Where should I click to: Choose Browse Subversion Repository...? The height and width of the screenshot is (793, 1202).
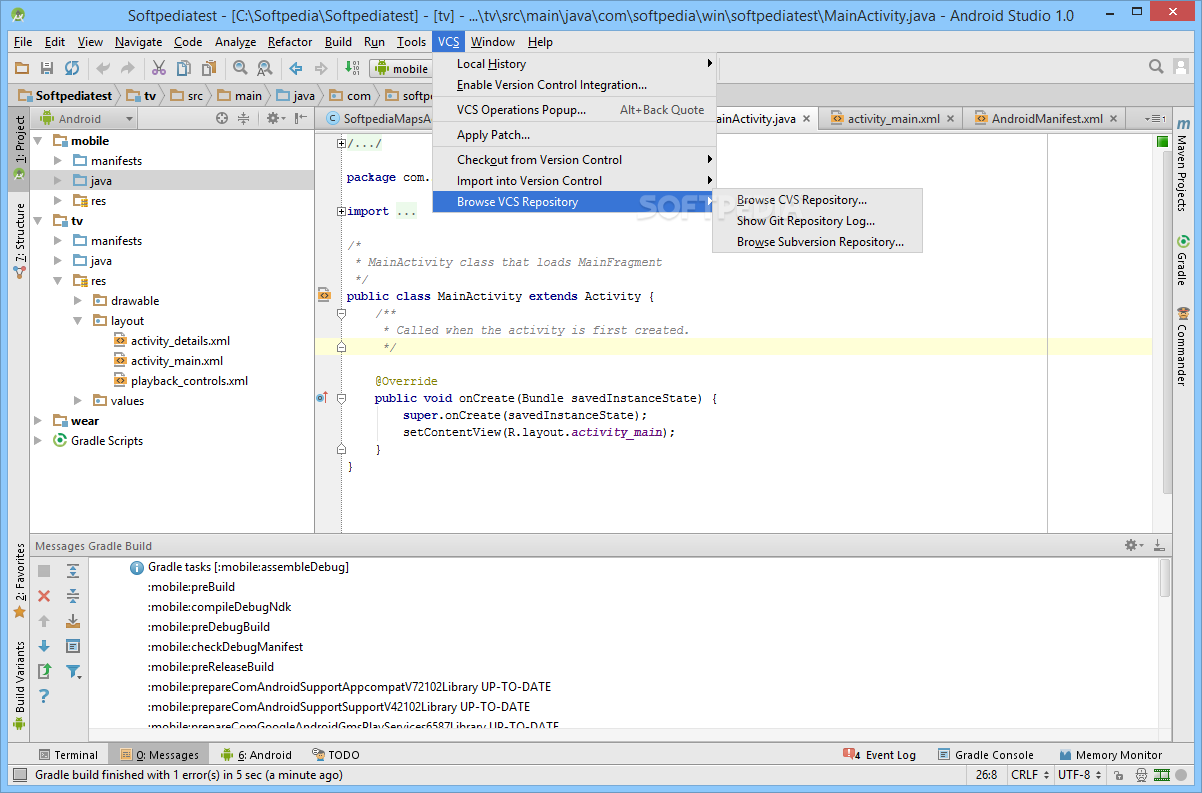pyautogui.click(x=817, y=242)
